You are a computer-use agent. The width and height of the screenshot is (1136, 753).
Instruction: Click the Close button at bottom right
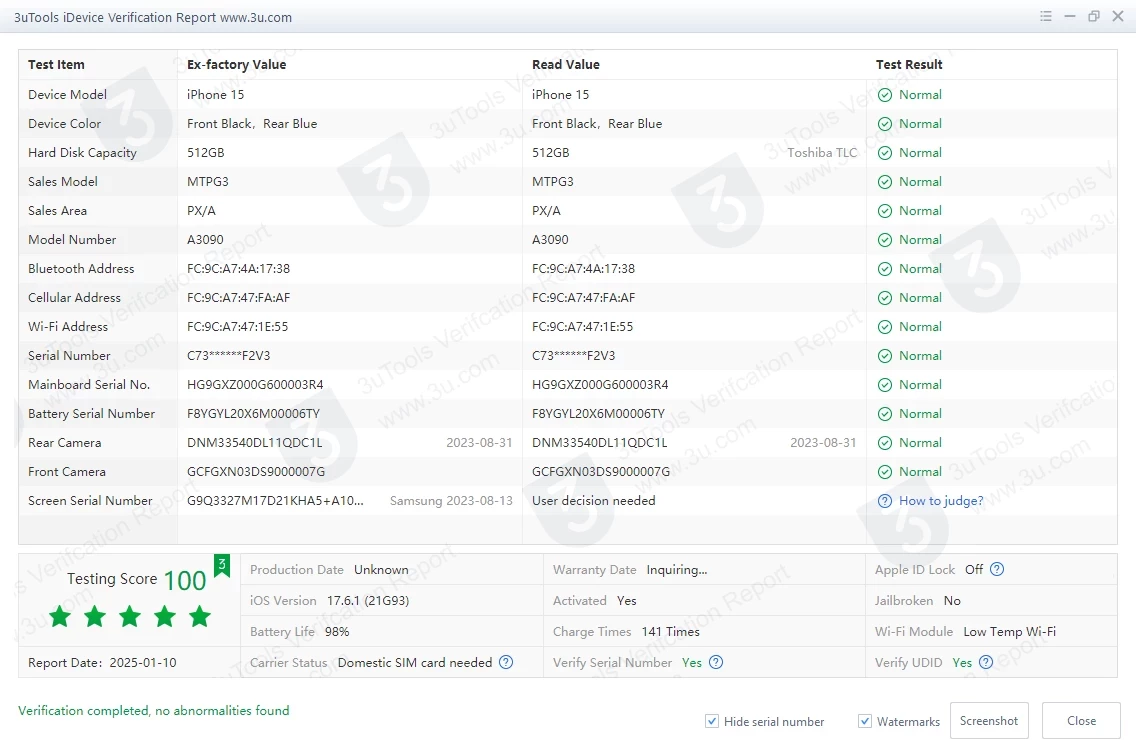tap(1081, 720)
